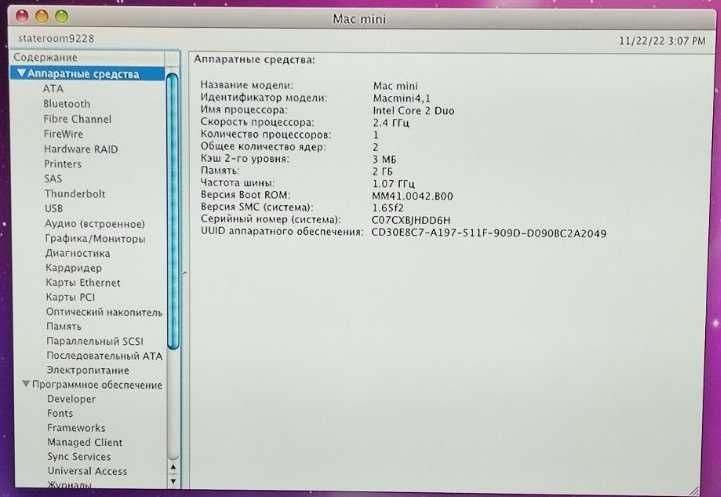Click the window resize grip corner
This screenshot has width=721, height=497.
click(x=694, y=491)
